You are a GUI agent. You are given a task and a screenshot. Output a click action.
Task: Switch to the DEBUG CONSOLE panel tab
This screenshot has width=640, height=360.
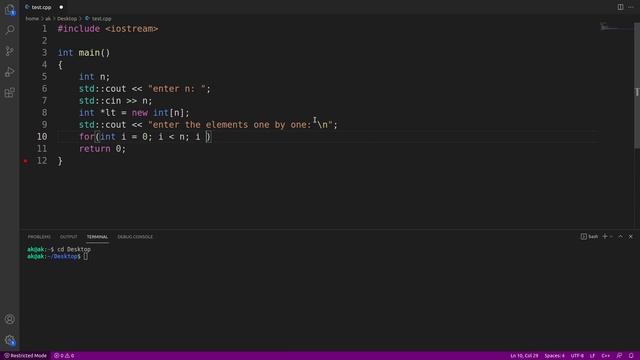click(135, 237)
